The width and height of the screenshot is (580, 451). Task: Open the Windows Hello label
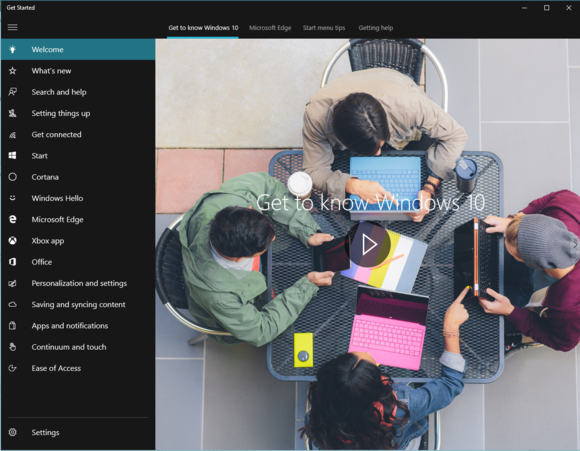point(57,198)
